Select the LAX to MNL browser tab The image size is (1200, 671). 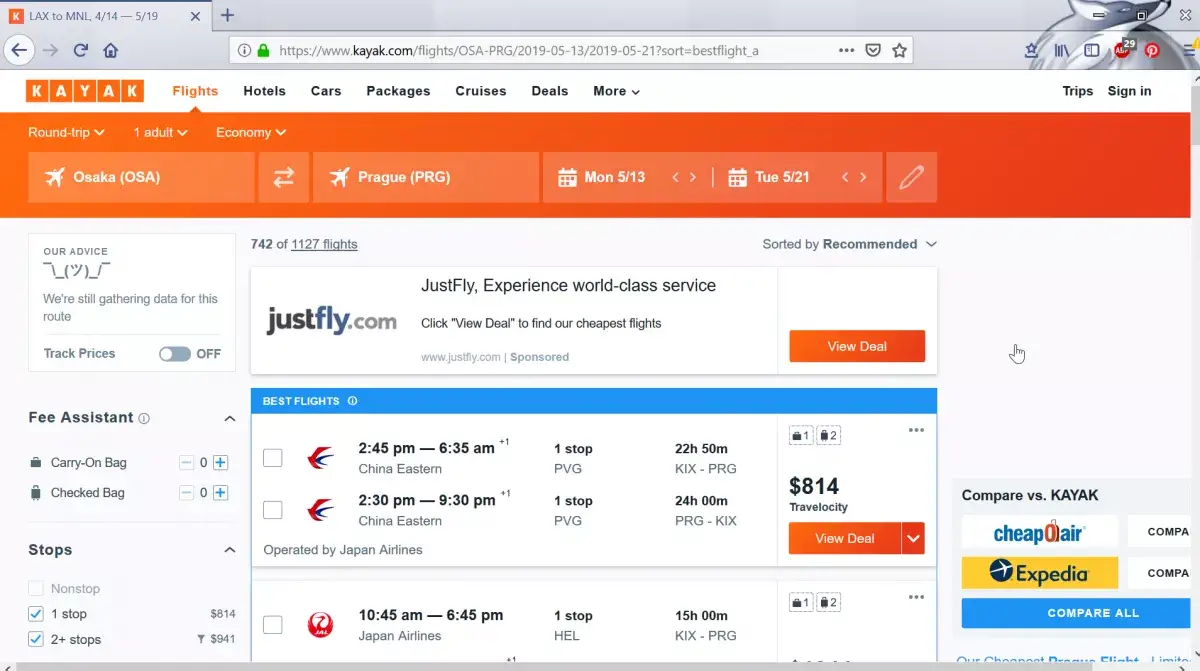point(106,15)
